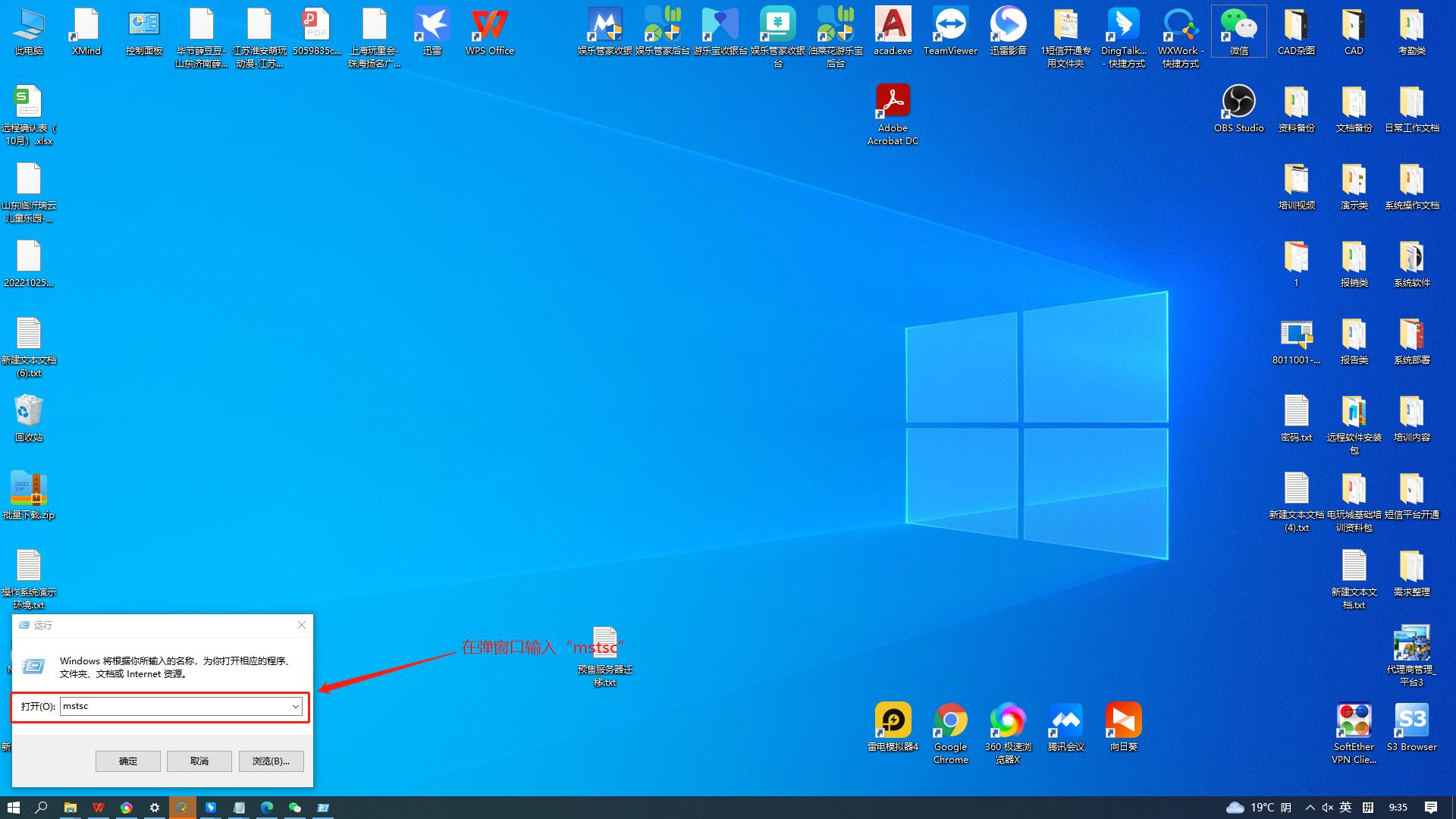Select the 日常工作文档 folder icon
The height and width of the screenshot is (819, 1456).
click(1412, 110)
